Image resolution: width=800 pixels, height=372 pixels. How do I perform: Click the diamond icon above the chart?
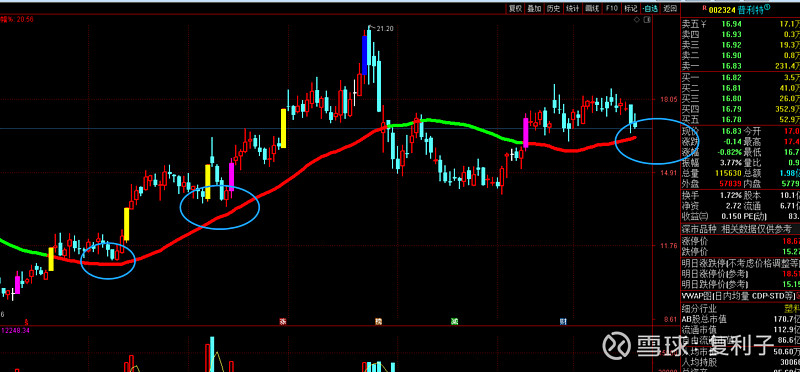click(x=637, y=20)
